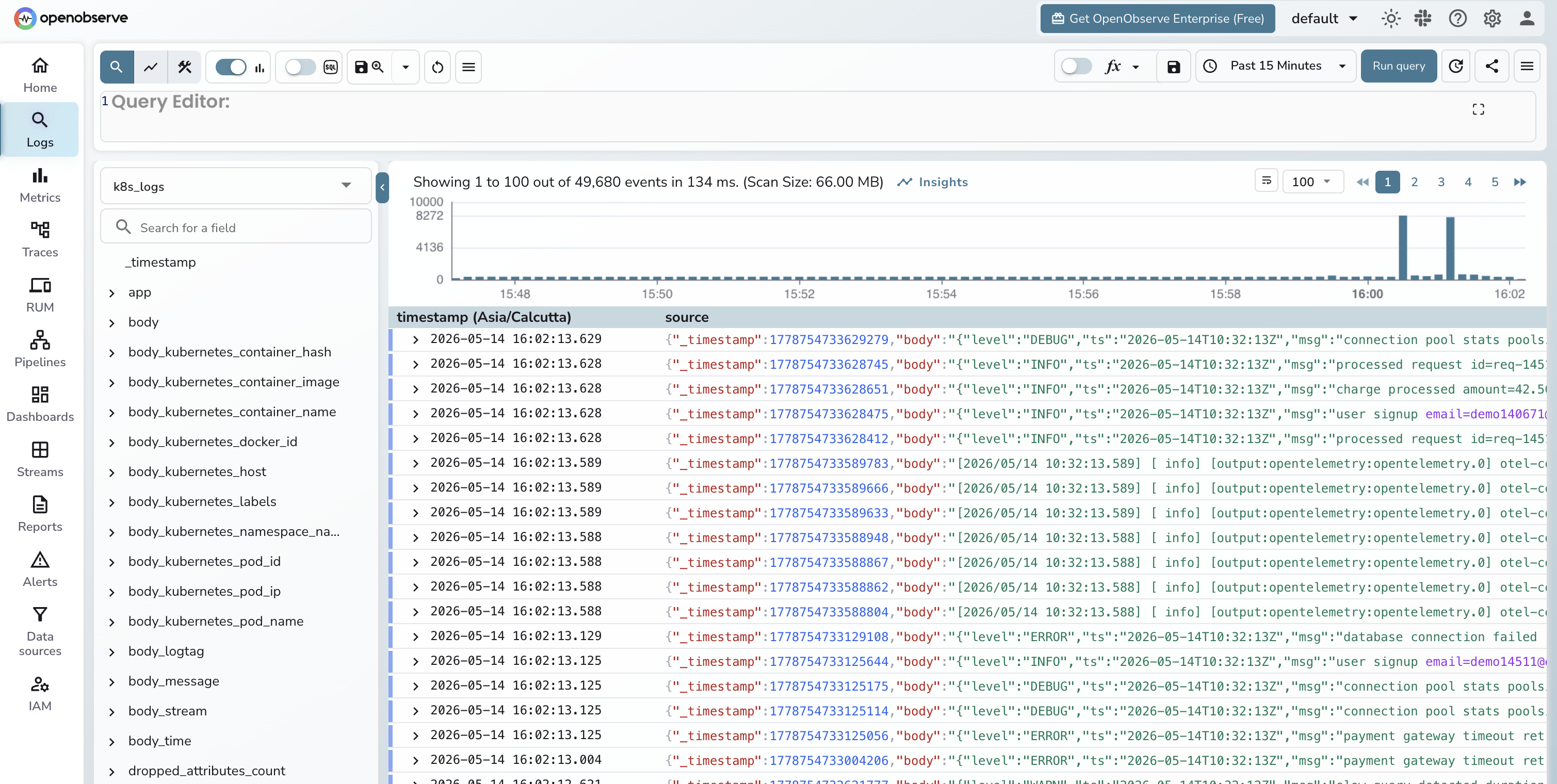Go to results page 5
The width and height of the screenshot is (1557, 784).
click(1495, 182)
